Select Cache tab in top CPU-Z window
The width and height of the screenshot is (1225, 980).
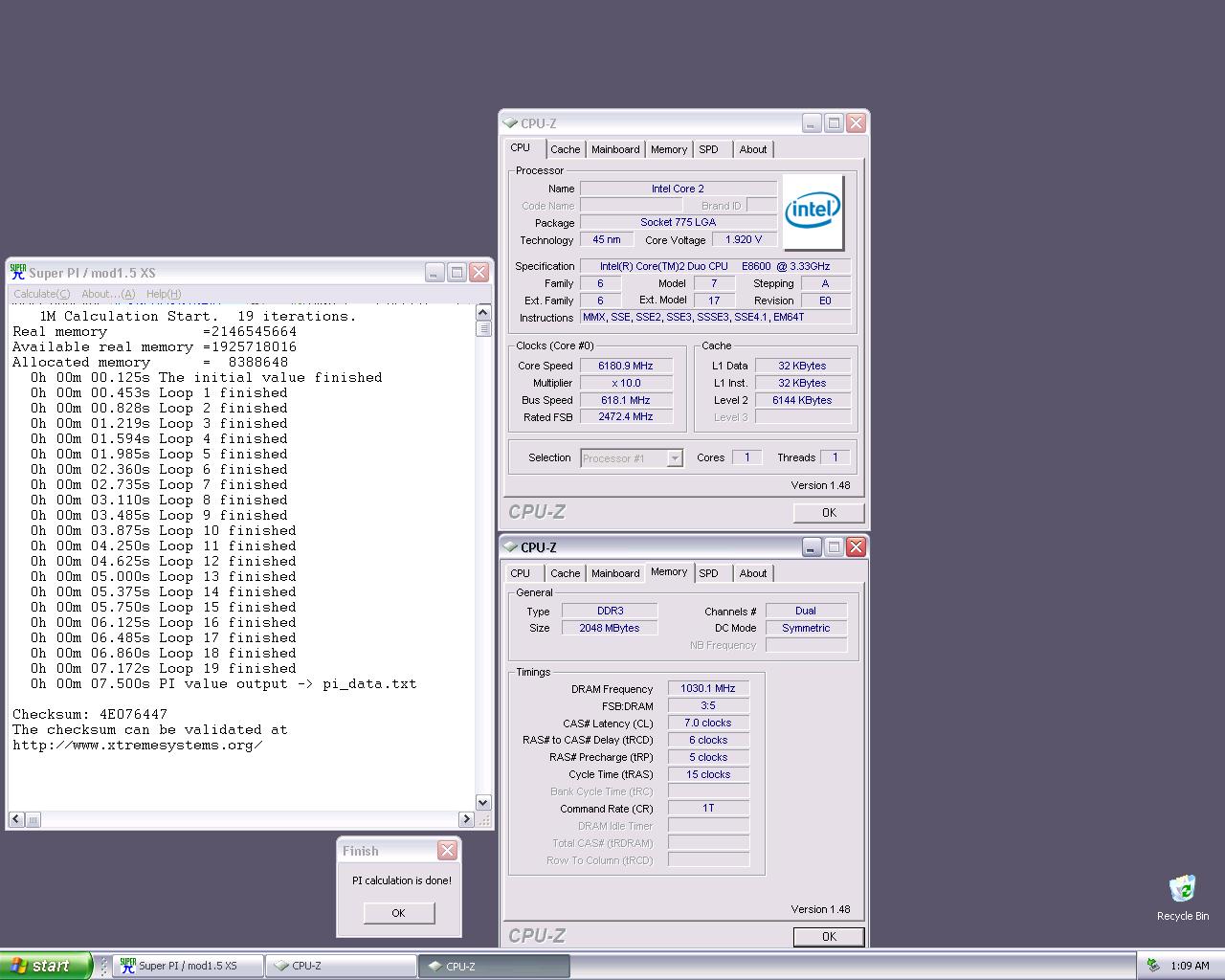(x=565, y=149)
